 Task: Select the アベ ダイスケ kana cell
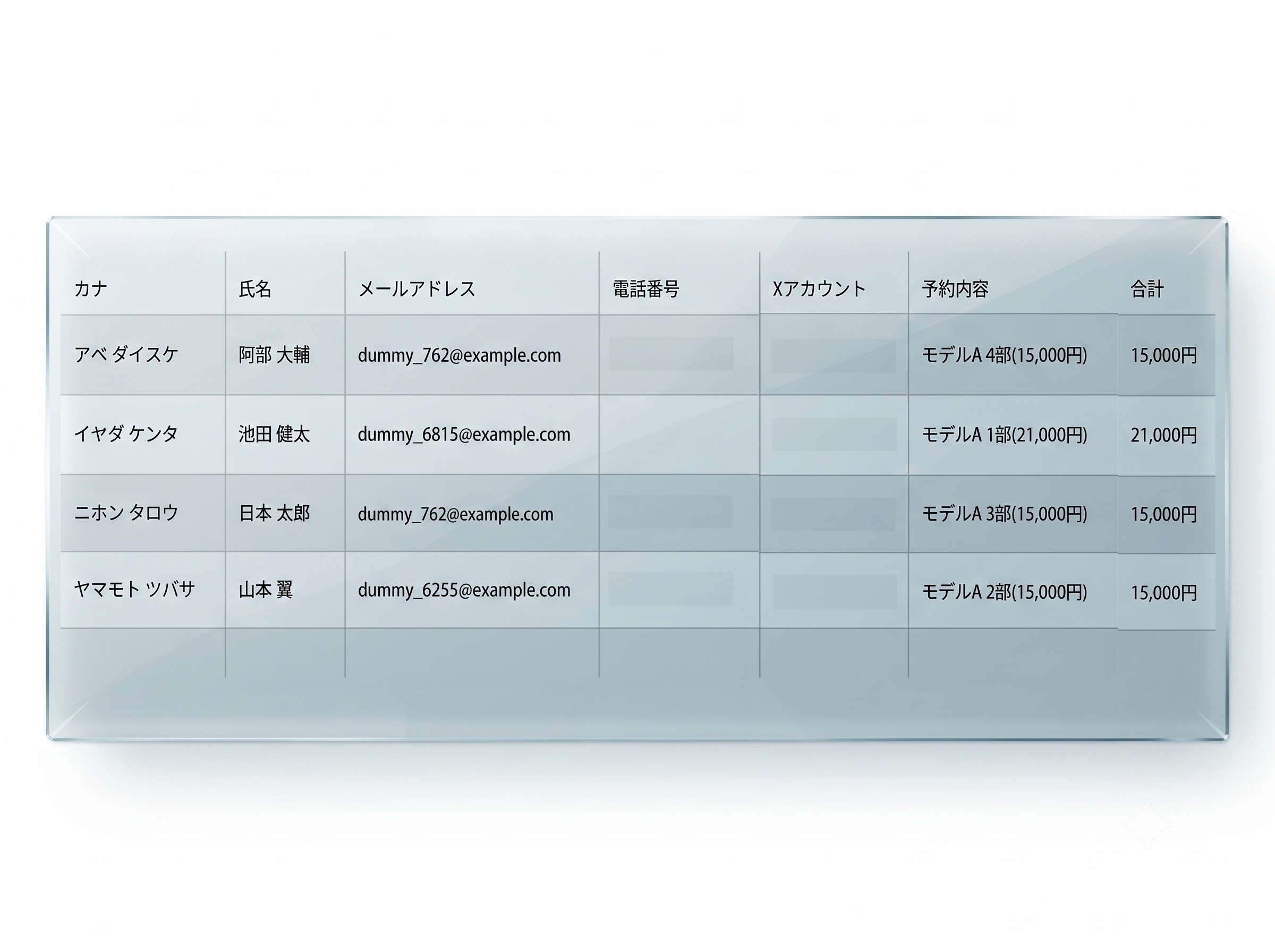143,355
